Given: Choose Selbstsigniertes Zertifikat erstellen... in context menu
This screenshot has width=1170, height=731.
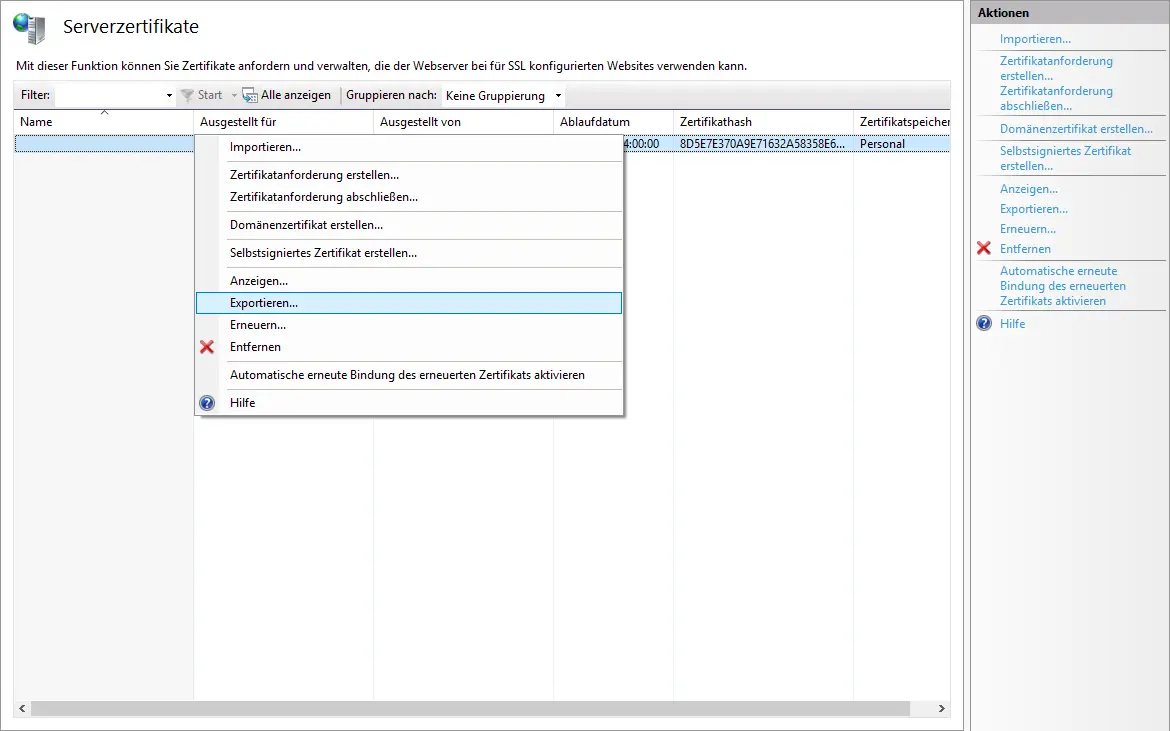Looking at the screenshot, I should (x=409, y=253).
